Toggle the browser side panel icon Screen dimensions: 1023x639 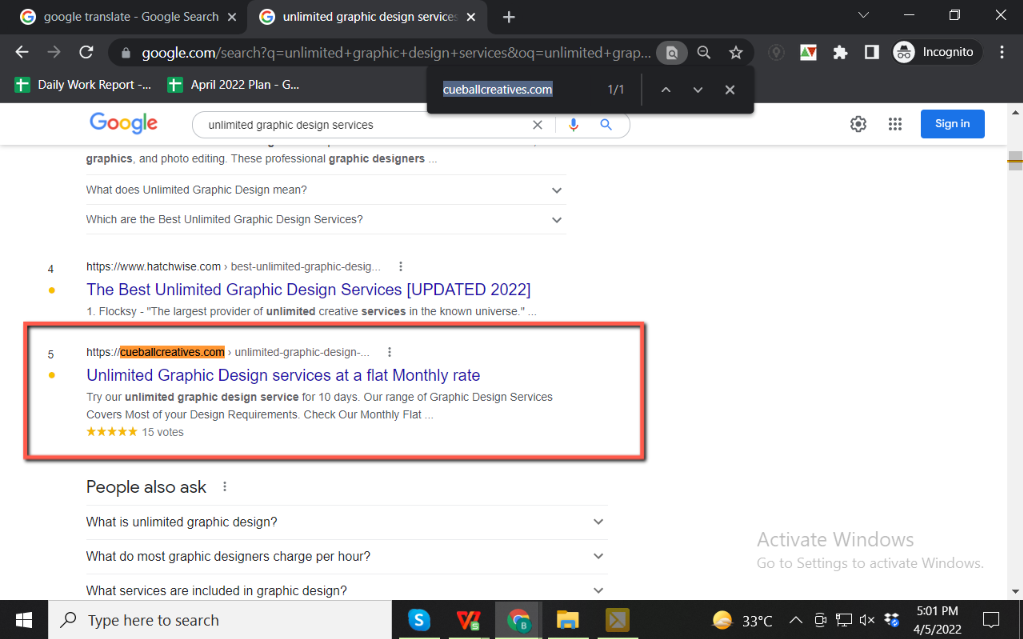point(871,52)
